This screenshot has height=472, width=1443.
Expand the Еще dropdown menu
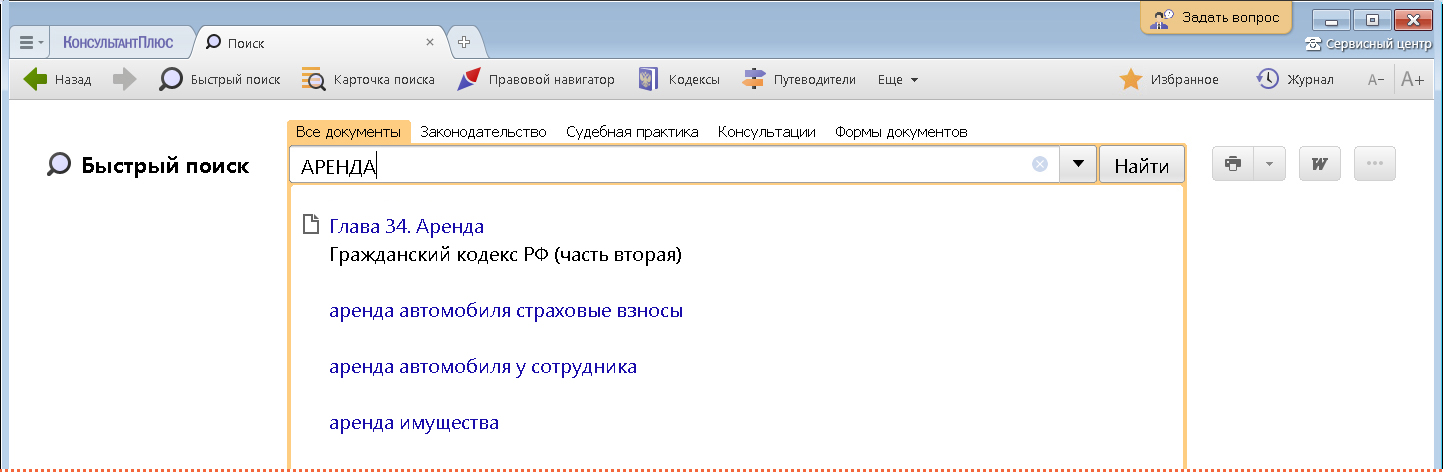tap(897, 80)
